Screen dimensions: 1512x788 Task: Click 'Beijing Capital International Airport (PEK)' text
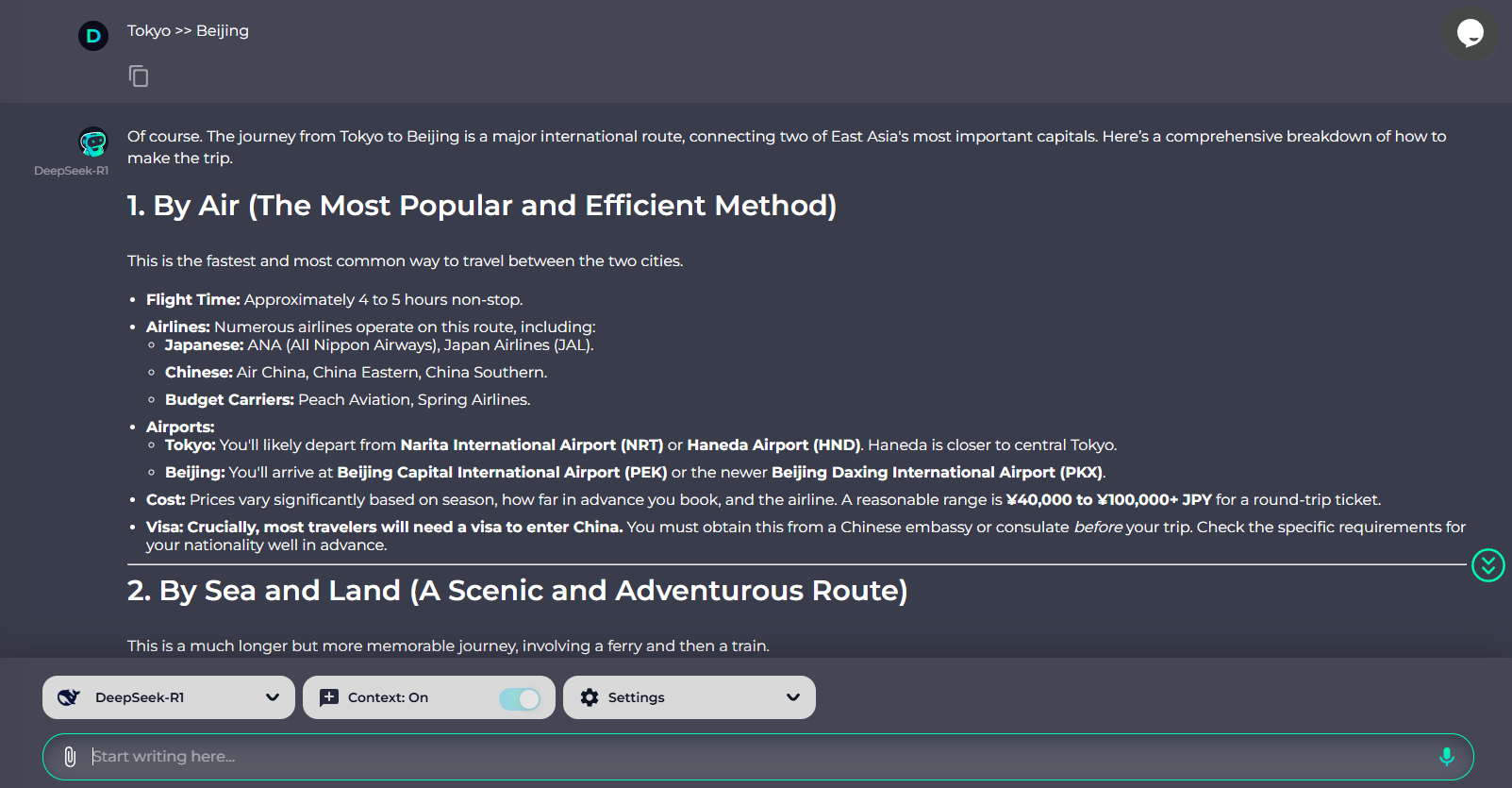pos(502,473)
